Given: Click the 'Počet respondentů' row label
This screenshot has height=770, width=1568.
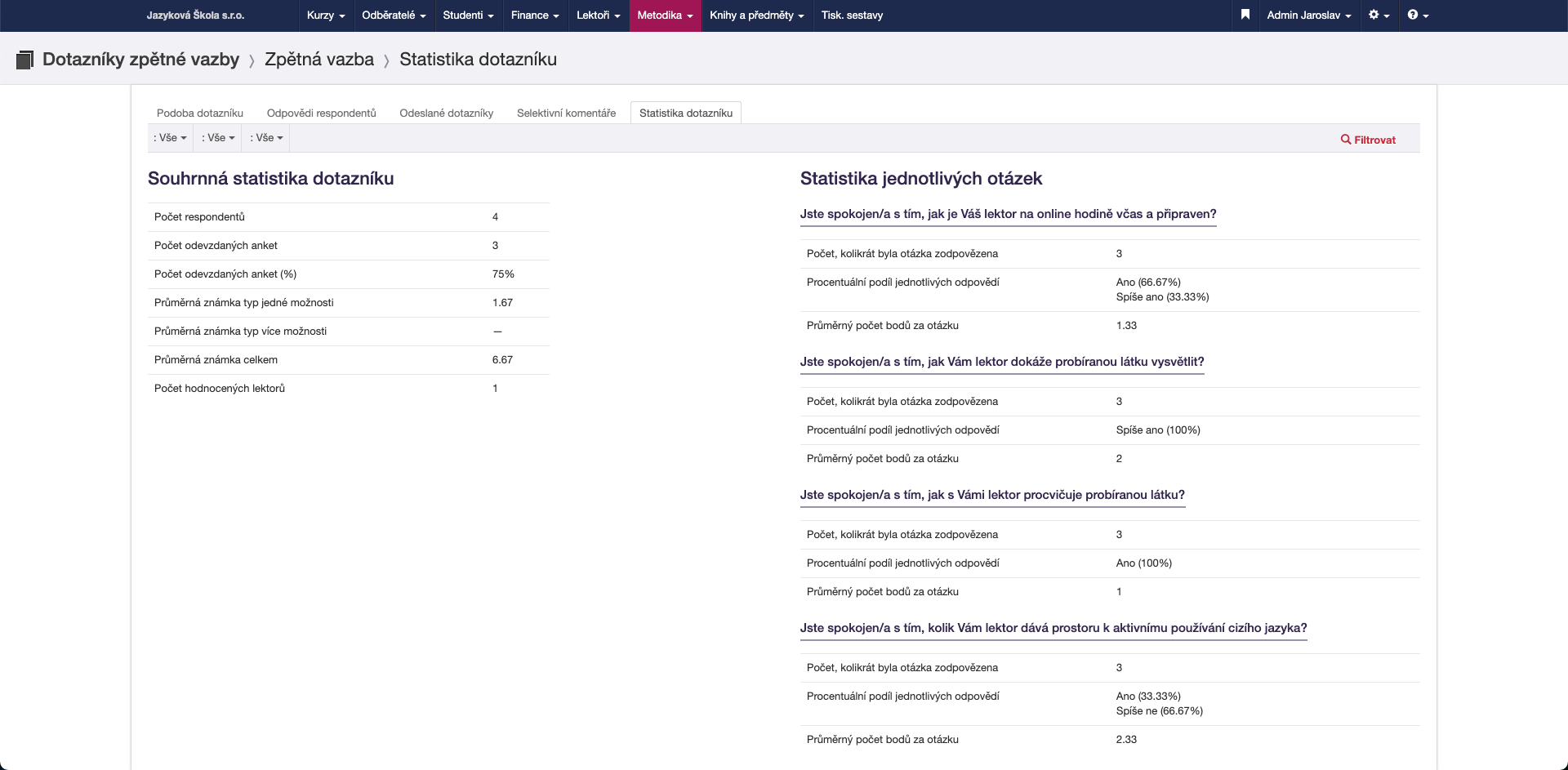Looking at the screenshot, I should pos(199,217).
